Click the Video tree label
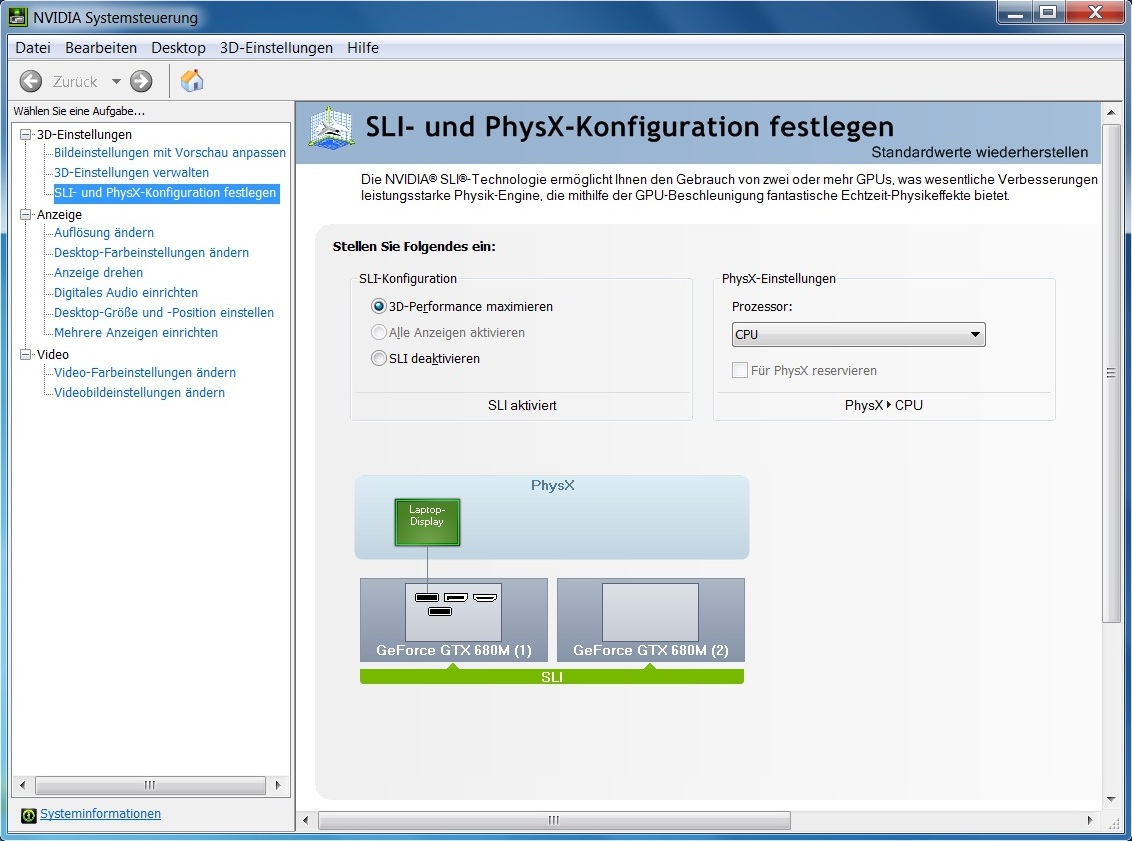 53,354
